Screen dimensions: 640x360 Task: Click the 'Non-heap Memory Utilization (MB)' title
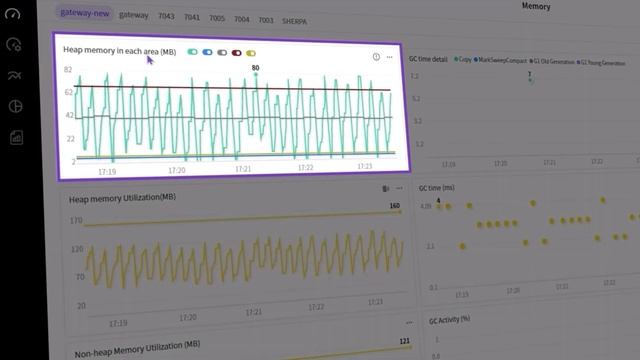click(137, 349)
